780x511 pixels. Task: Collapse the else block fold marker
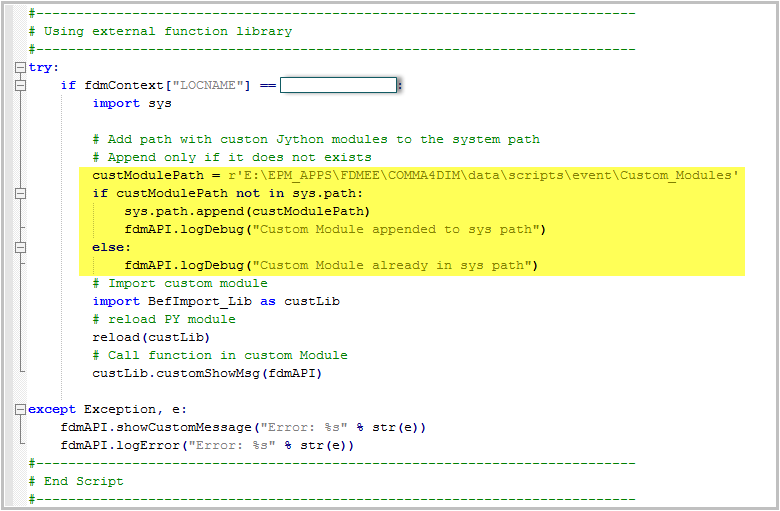20,247
